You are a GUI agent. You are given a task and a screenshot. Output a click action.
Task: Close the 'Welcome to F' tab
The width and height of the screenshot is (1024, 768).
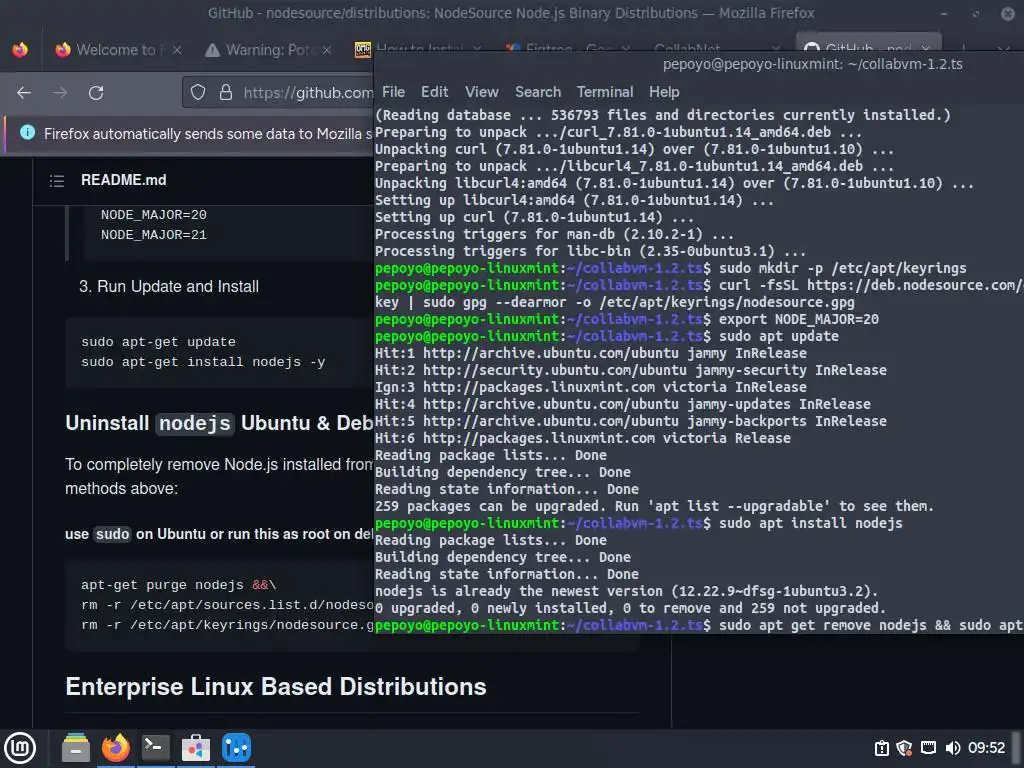pyautogui.click(x=176, y=50)
